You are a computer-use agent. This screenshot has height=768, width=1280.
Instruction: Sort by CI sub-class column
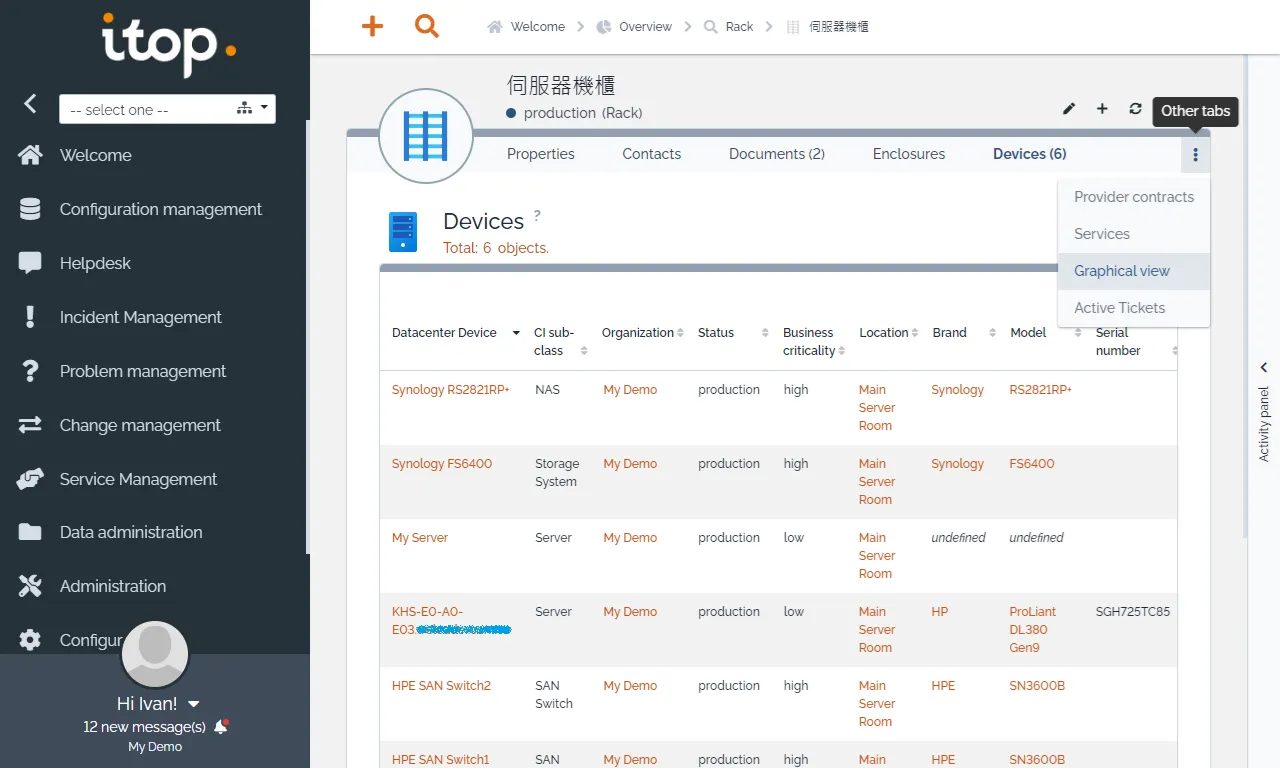pos(561,342)
